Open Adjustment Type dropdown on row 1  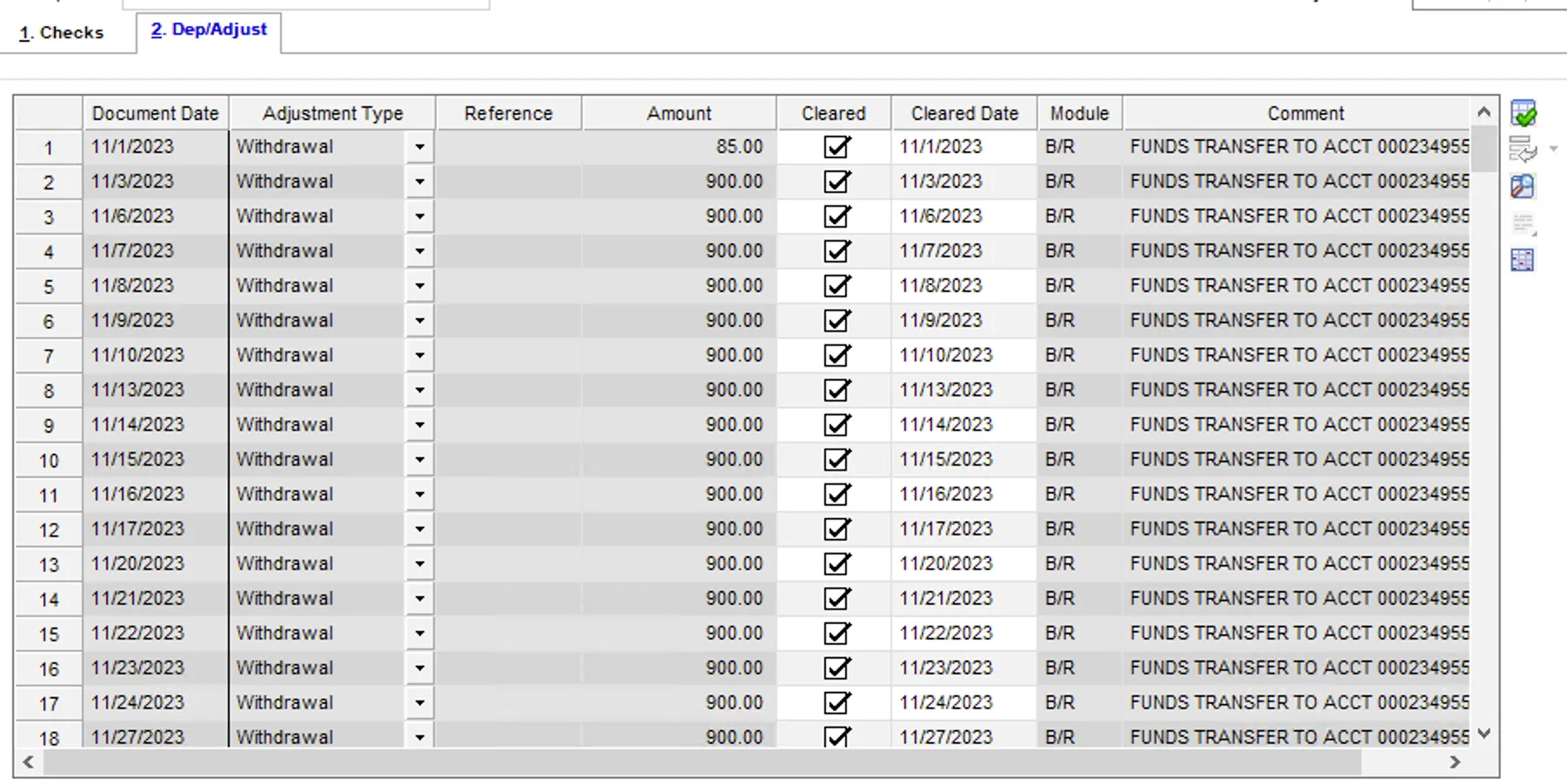pyautogui.click(x=419, y=147)
